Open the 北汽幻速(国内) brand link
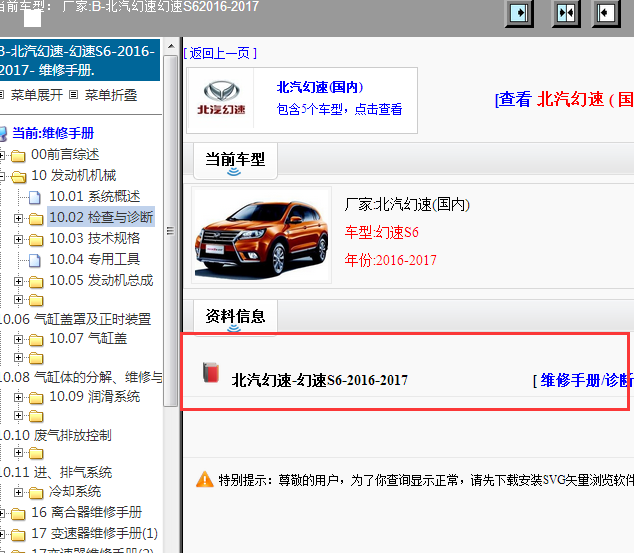Viewport: 634px width, 553px height. 319,87
